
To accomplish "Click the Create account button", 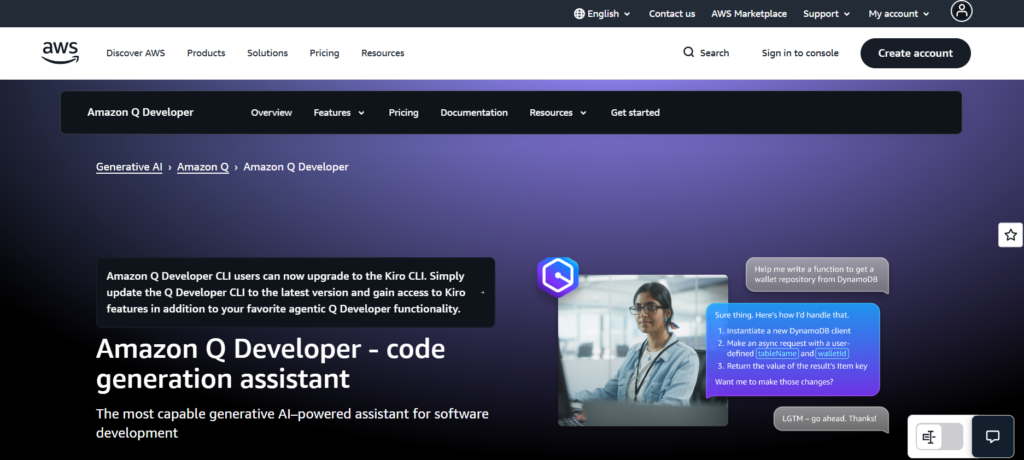I will 915,53.
